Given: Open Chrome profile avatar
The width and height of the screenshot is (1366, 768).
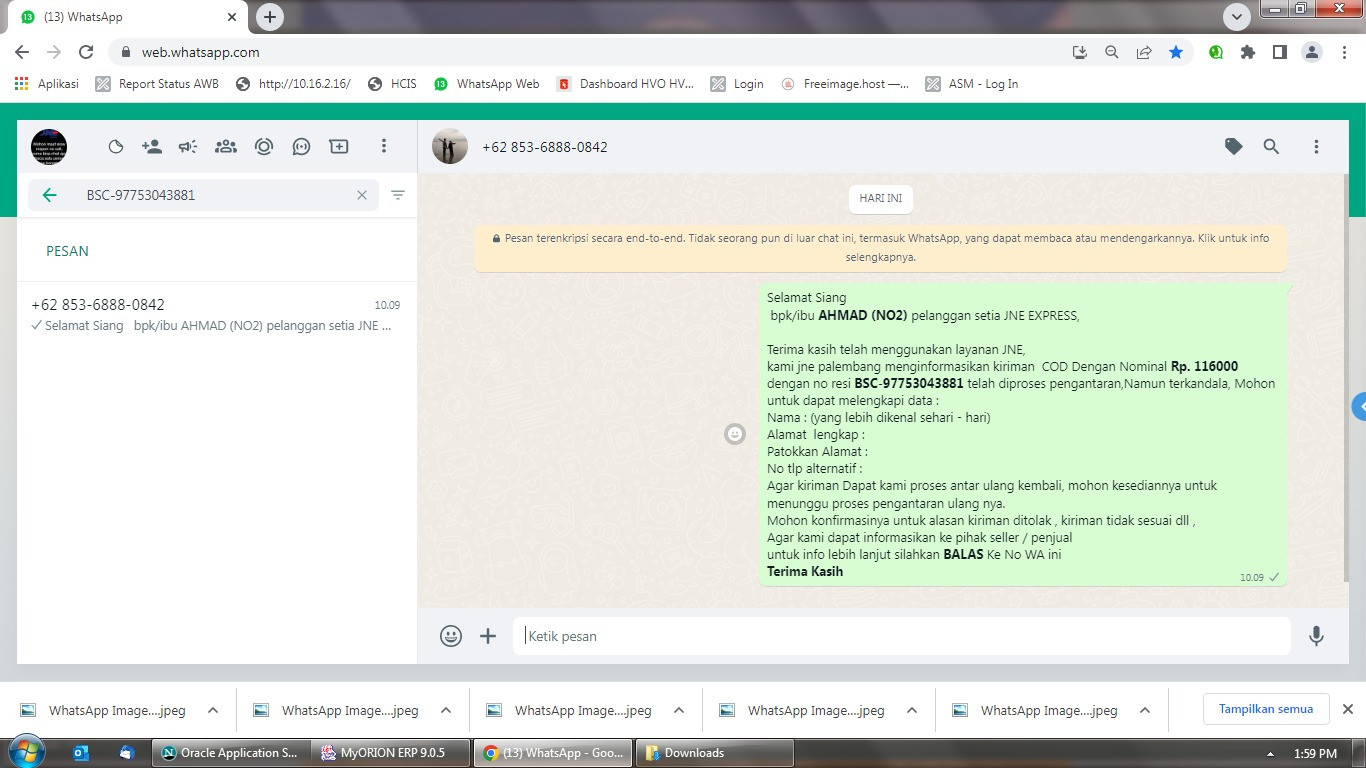Looking at the screenshot, I should (1312, 52).
